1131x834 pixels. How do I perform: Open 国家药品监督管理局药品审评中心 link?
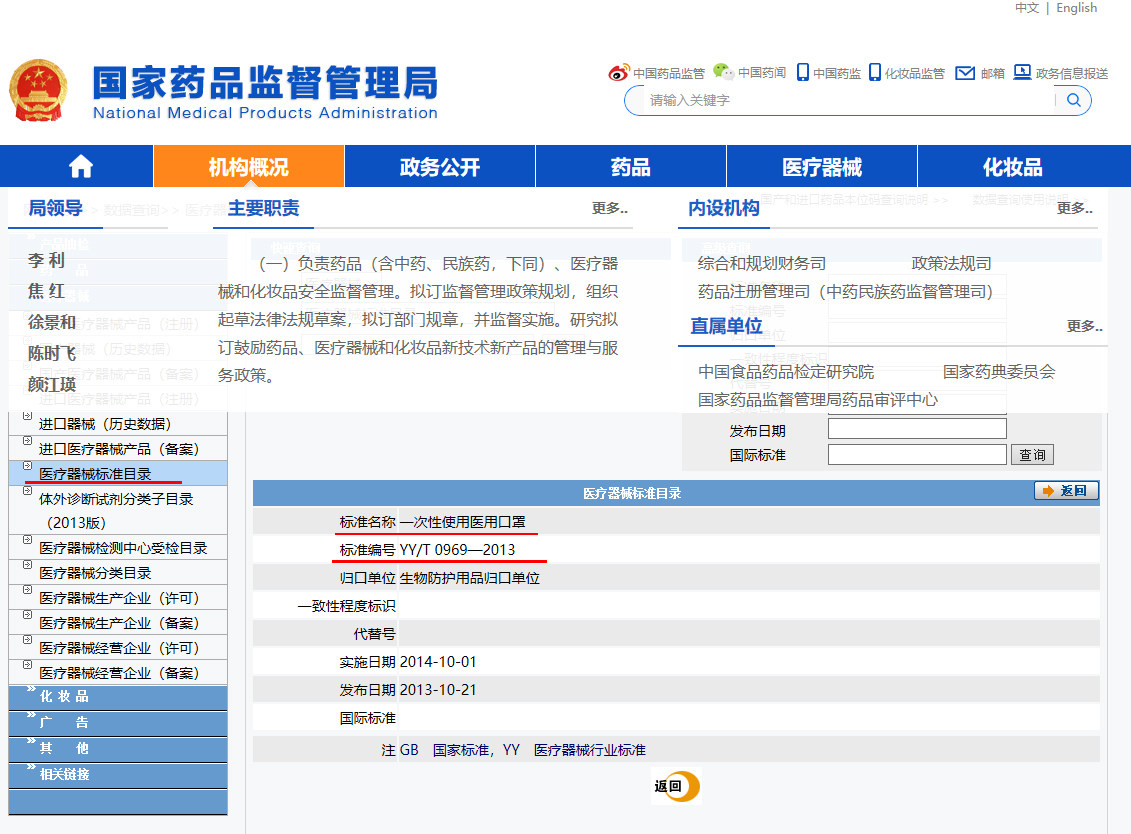coord(818,400)
